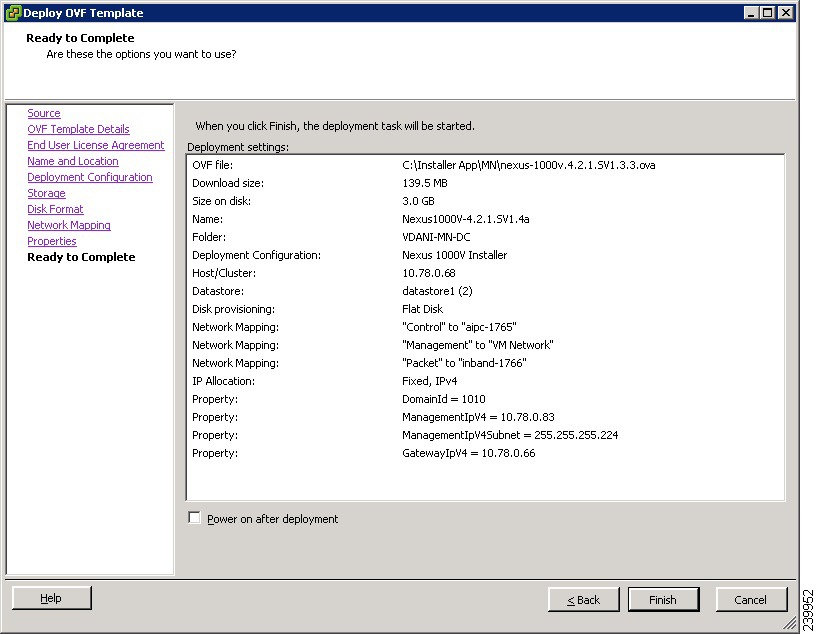Click the 3.0 GB size on disk value
The height and width of the screenshot is (634, 816).
click(x=418, y=201)
